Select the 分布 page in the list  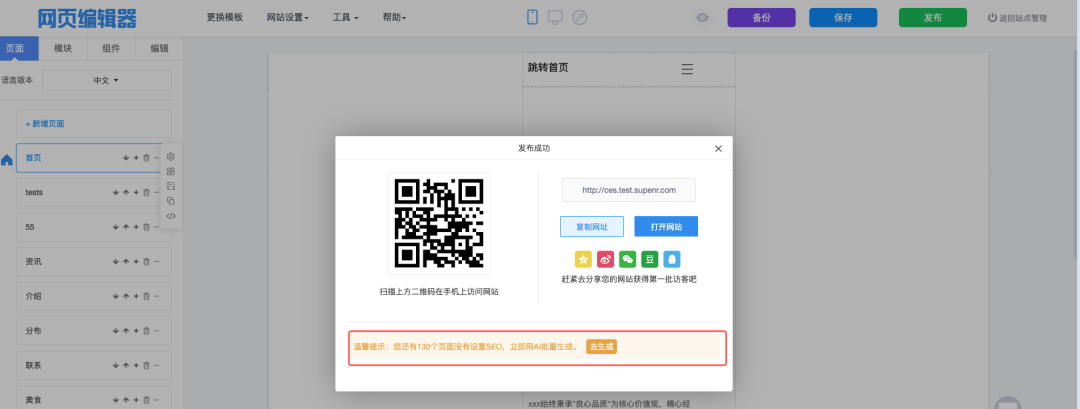pyautogui.click(x=94, y=331)
